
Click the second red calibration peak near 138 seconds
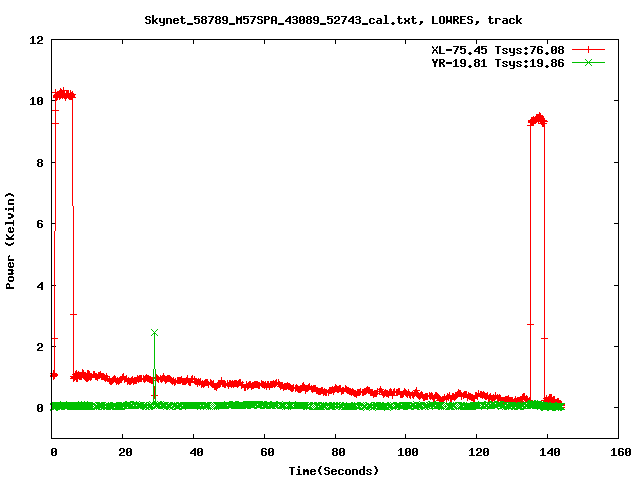[538, 120]
